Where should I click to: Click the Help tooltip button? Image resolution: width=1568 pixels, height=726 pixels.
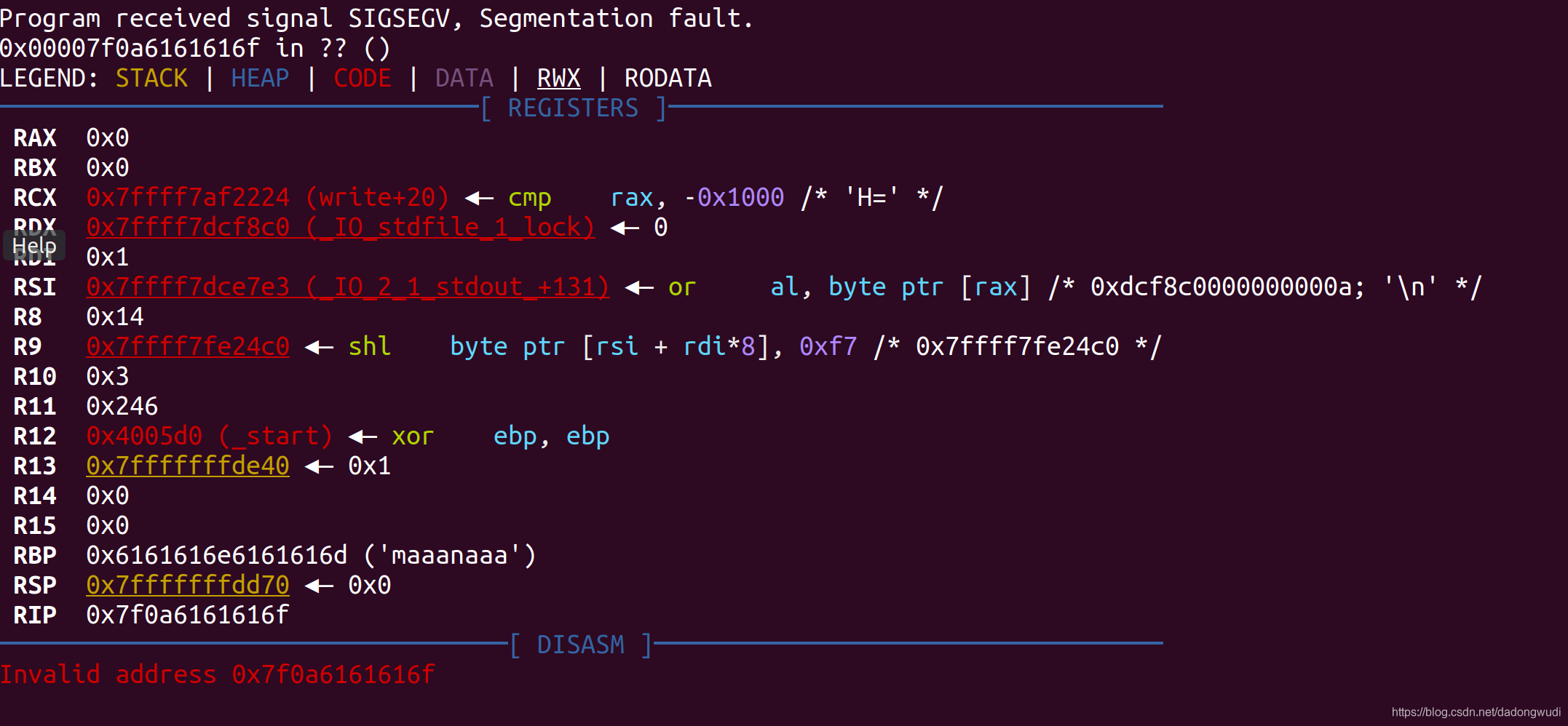click(x=34, y=246)
